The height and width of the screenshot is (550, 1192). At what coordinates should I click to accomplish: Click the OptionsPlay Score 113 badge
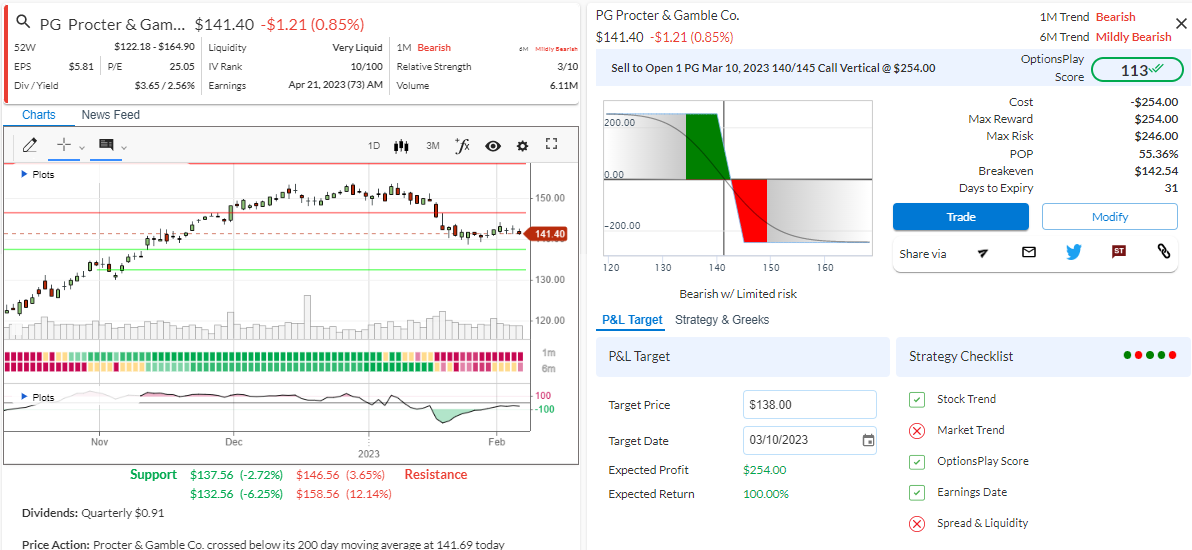(x=1137, y=69)
